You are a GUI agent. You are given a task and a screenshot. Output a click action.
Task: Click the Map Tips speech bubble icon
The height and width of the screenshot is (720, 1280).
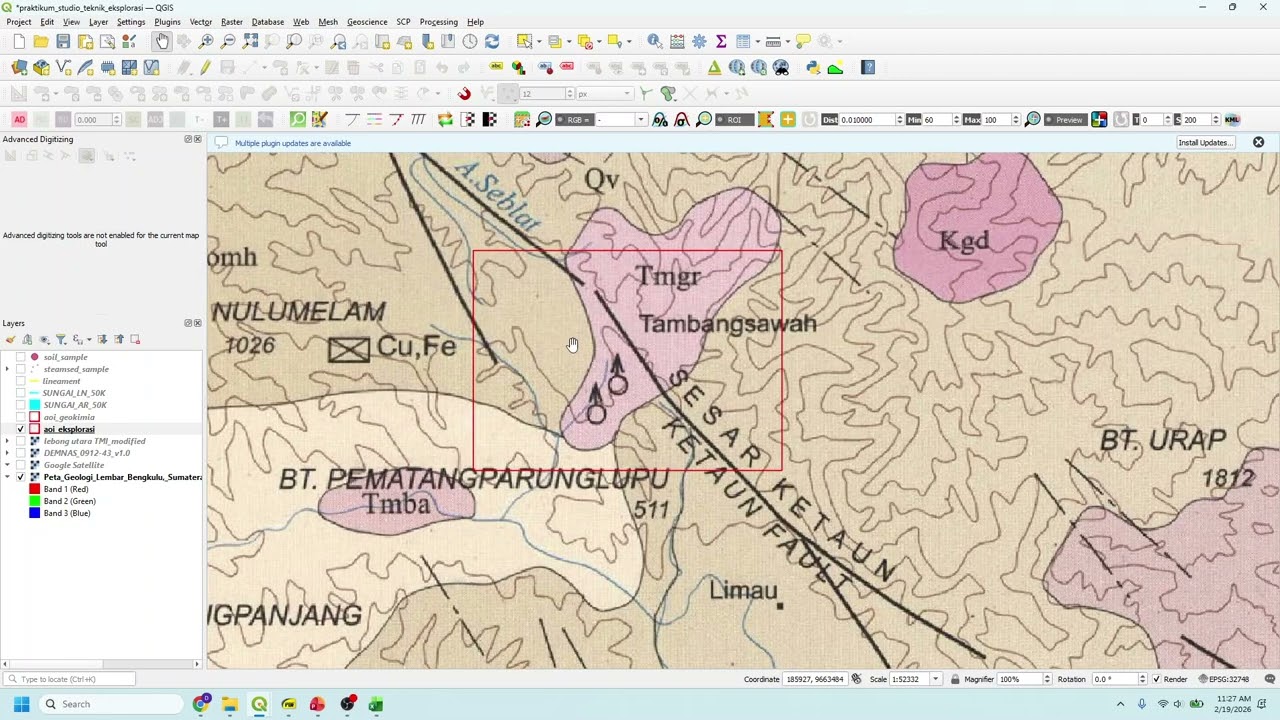coord(803,41)
